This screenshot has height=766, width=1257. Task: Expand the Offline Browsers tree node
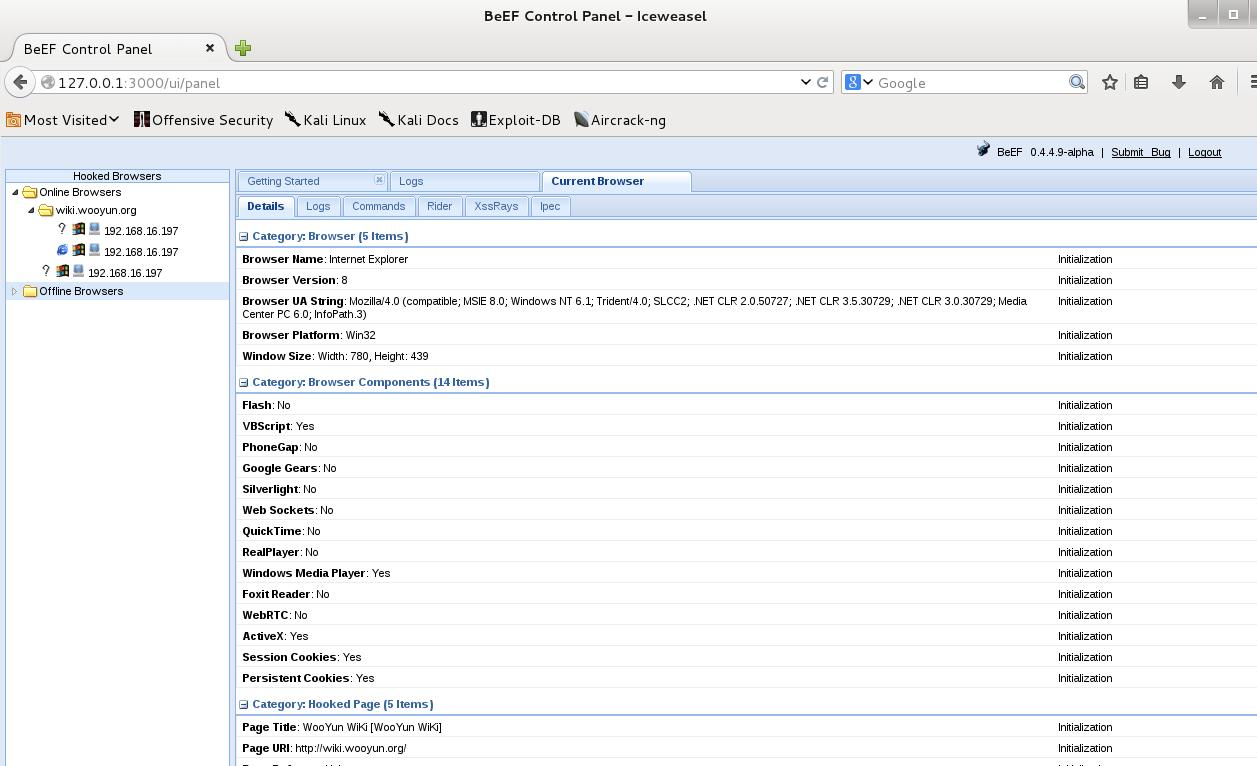(15, 291)
